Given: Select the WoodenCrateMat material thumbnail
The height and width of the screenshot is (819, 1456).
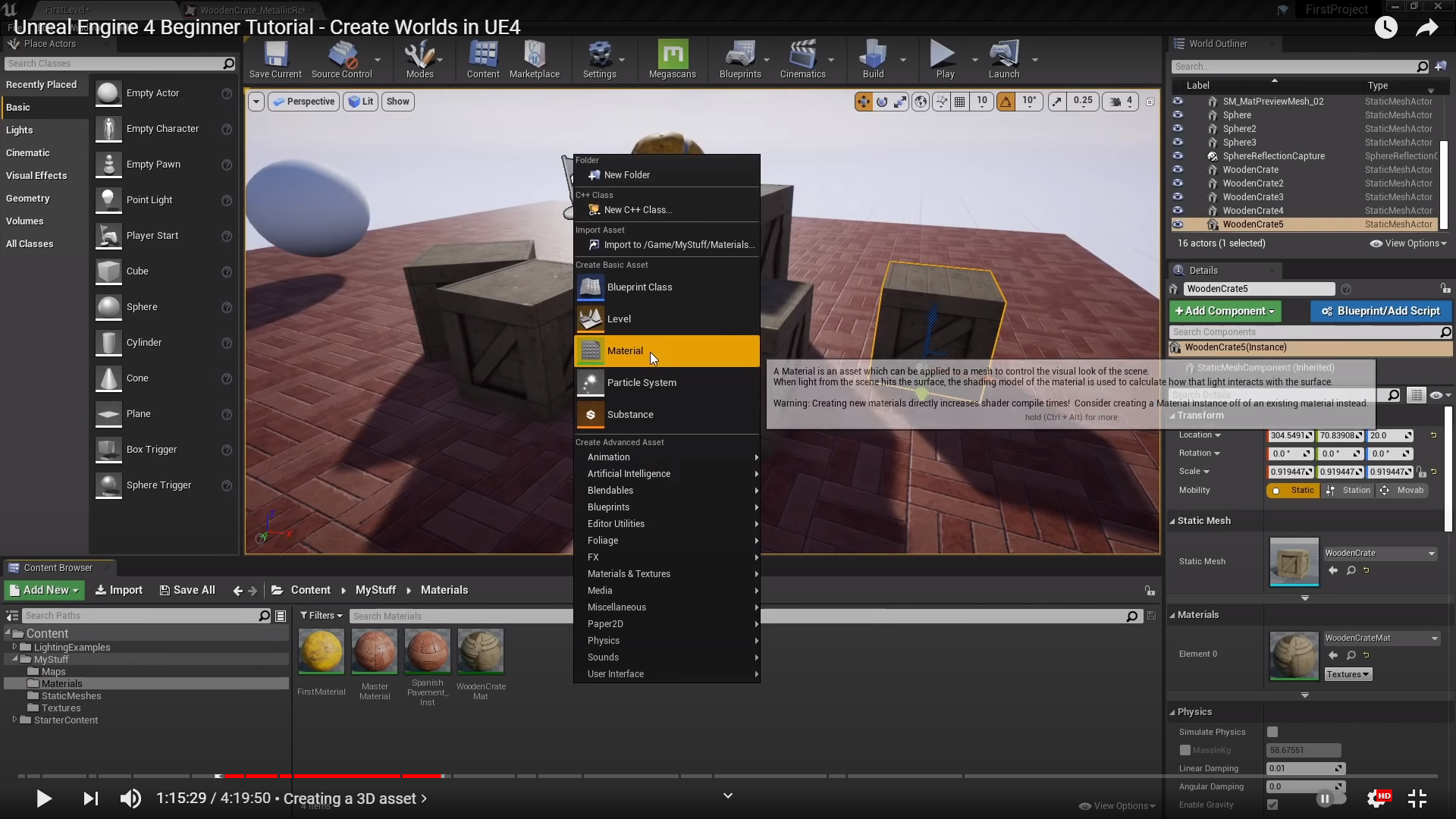Looking at the screenshot, I should [480, 651].
